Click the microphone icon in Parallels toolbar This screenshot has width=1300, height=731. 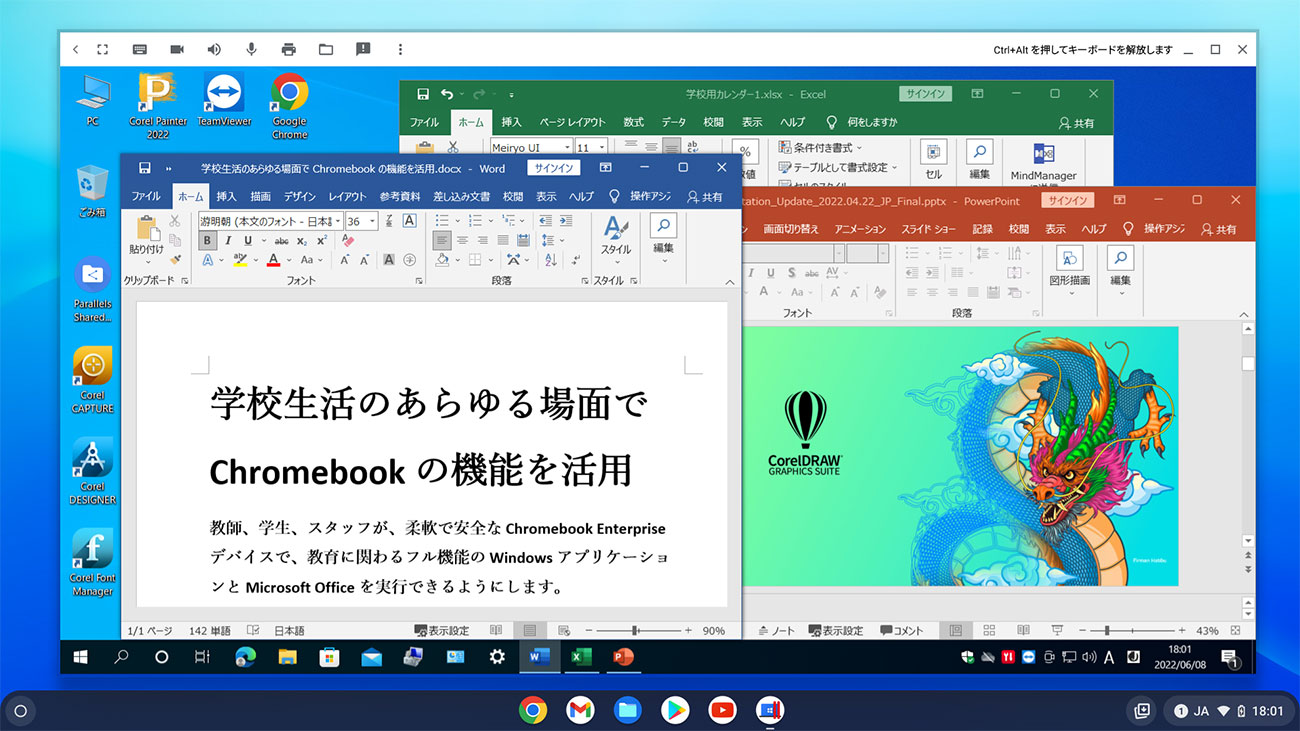(252, 49)
